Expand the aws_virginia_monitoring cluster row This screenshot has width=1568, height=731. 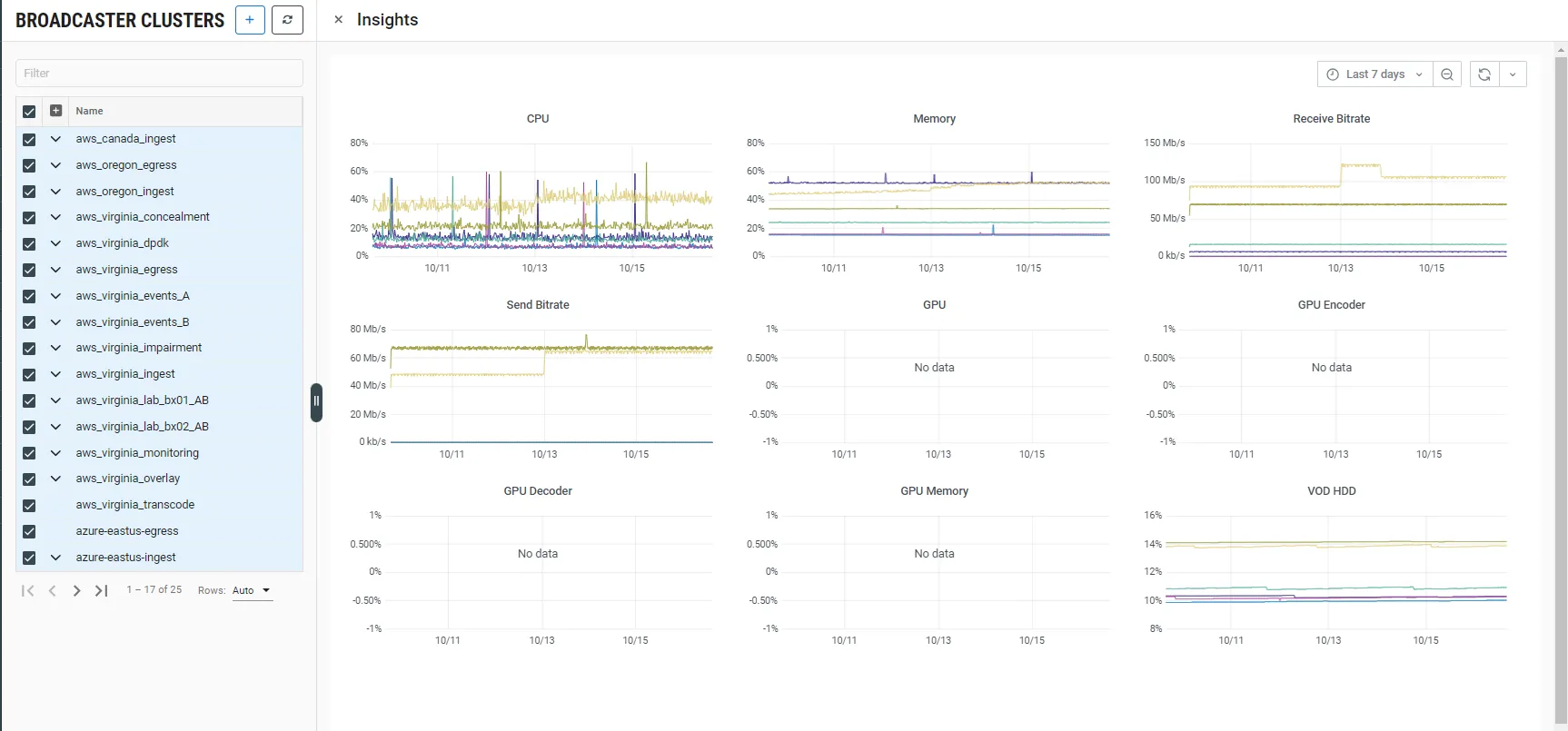coord(55,453)
